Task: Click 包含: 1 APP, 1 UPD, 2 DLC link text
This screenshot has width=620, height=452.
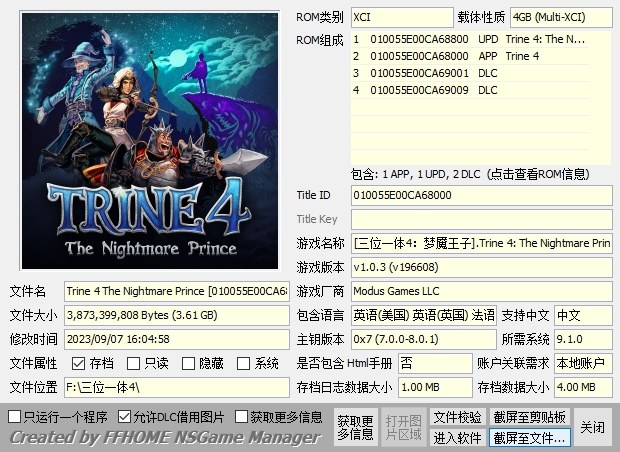Action: (x=470, y=174)
